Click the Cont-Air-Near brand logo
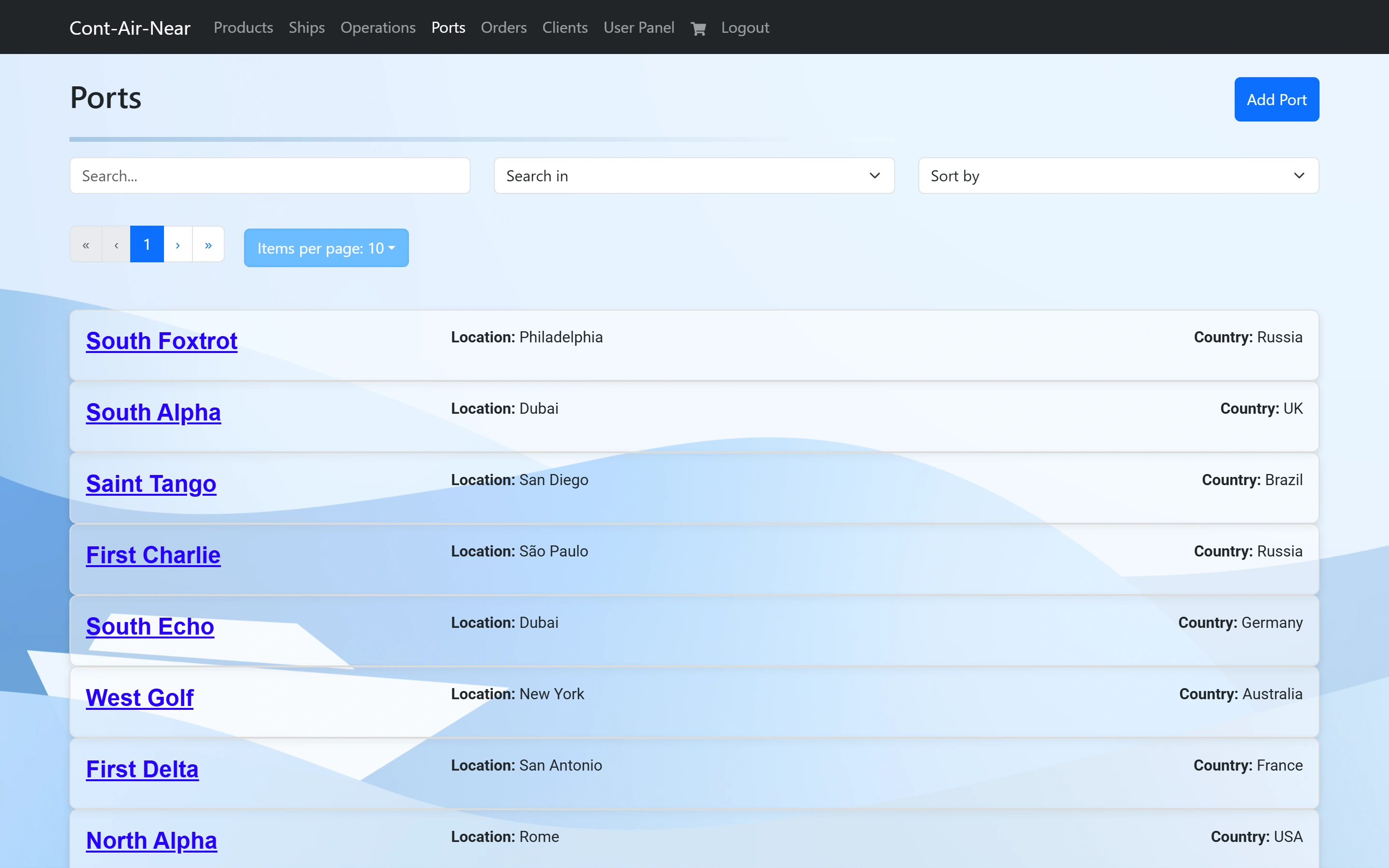The image size is (1389, 868). pos(130,27)
